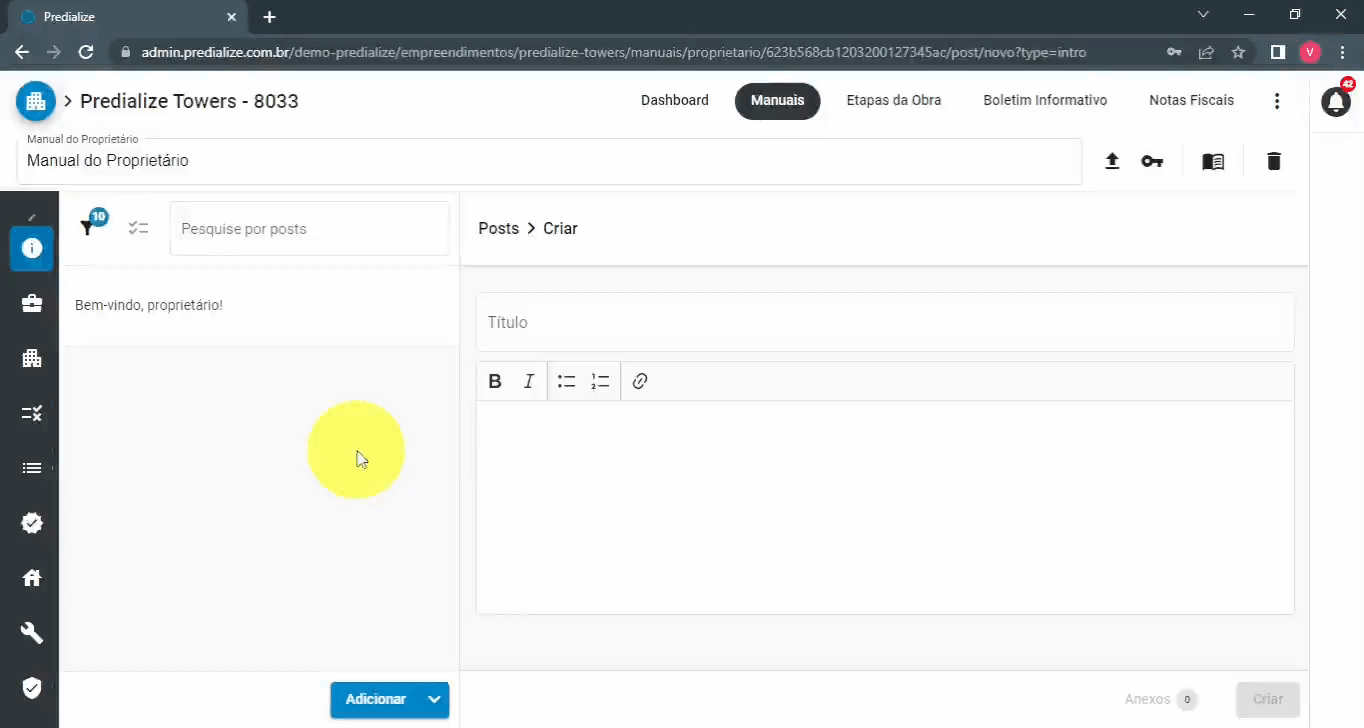1364x728 pixels.
Task: Open the wrench maintenance section
Action: pyautogui.click(x=32, y=632)
